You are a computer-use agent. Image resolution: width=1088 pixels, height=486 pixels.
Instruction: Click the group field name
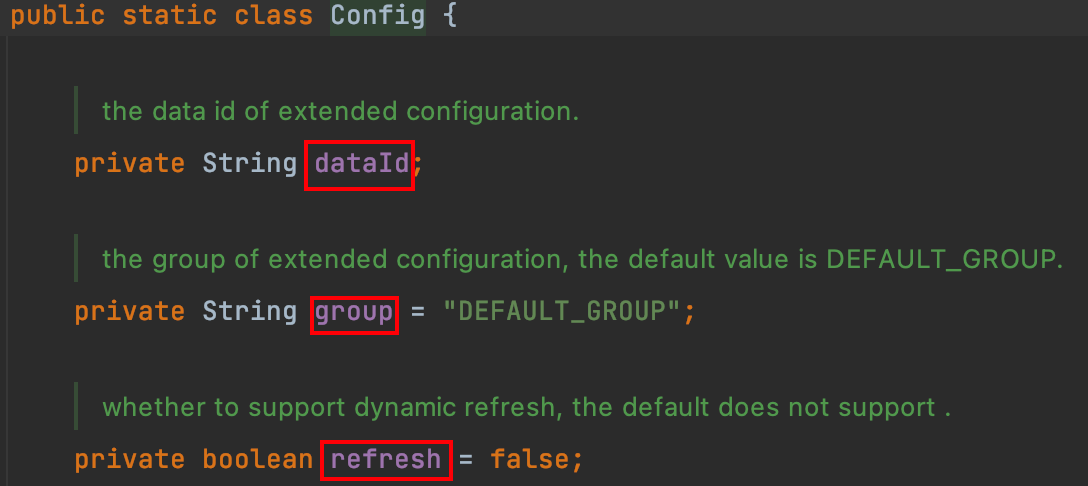coord(354,312)
